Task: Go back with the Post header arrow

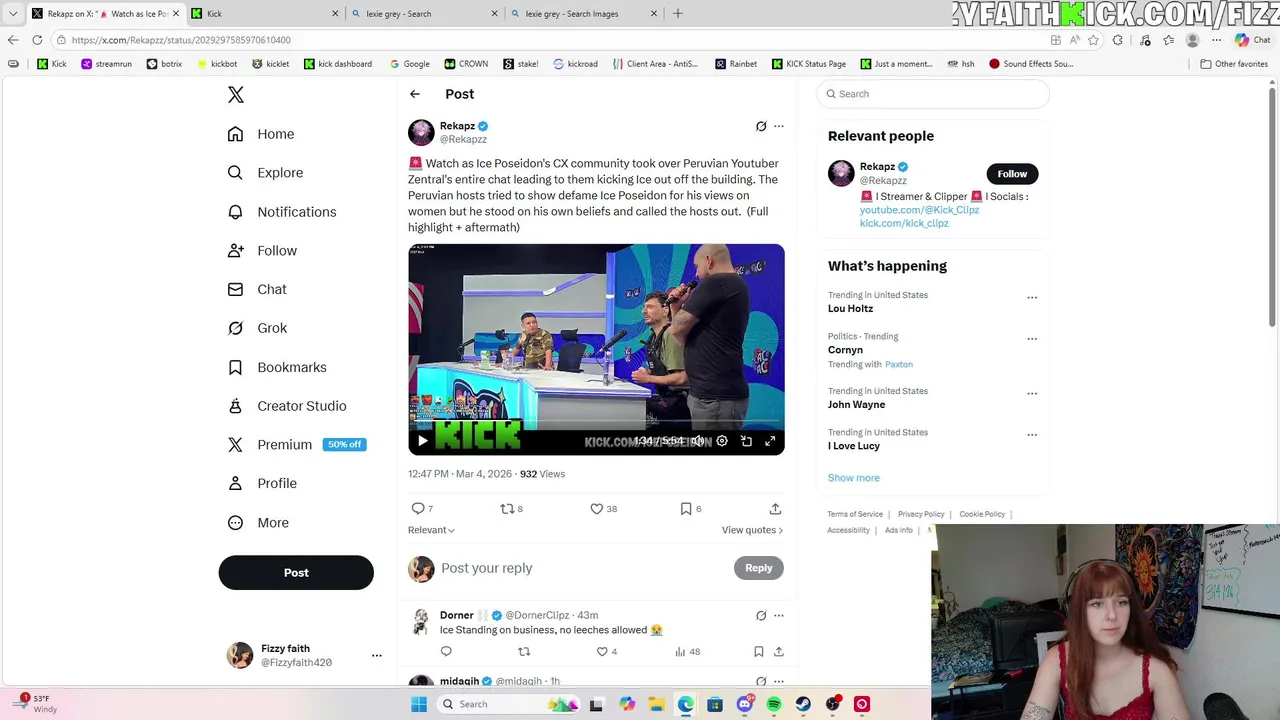Action: pos(415,94)
